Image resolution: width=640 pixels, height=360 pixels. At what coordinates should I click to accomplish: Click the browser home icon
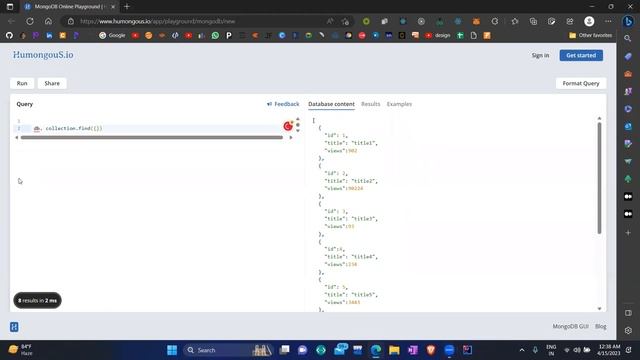(x=48, y=21)
